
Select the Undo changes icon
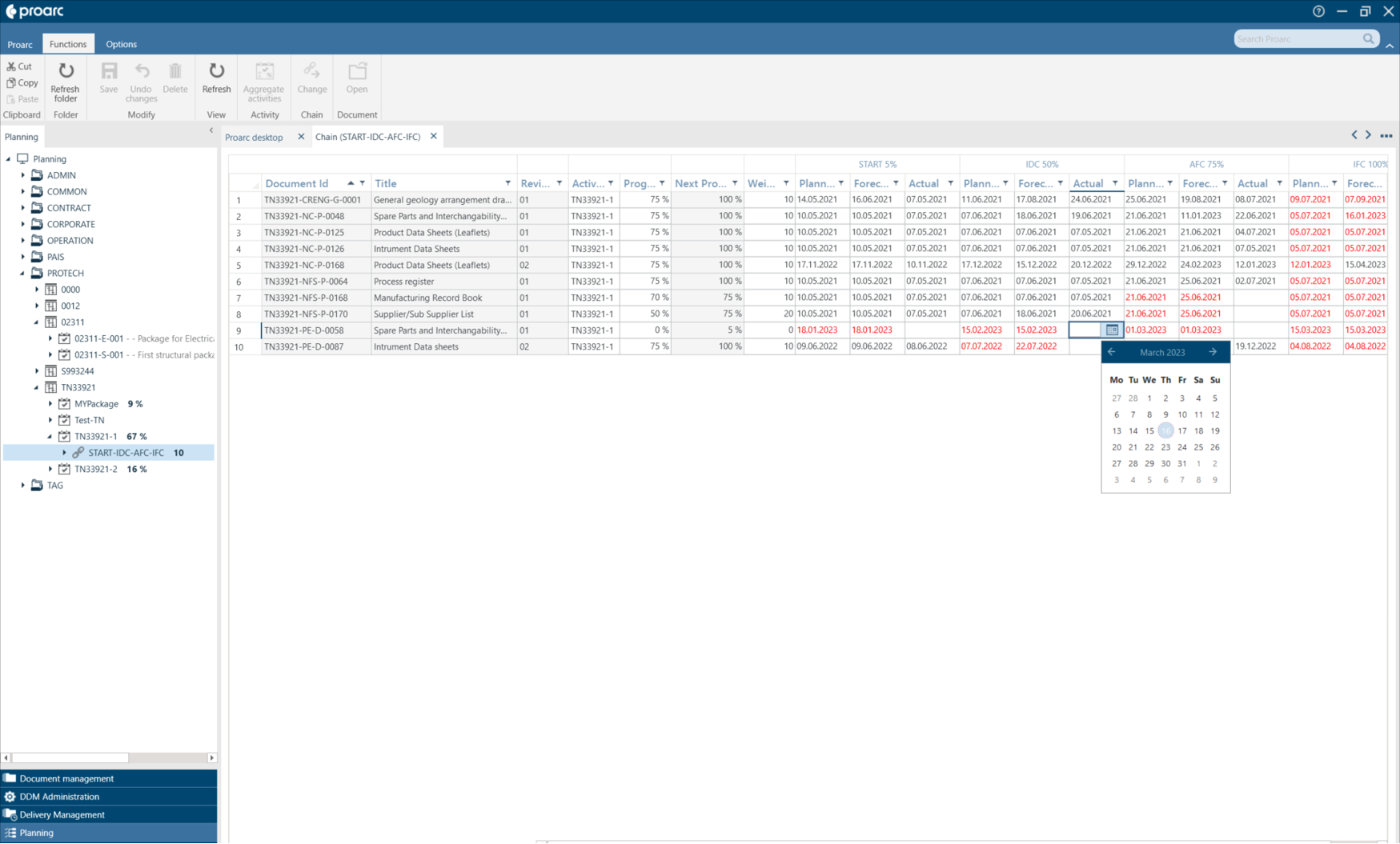pyautogui.click(x=141, y=72)
